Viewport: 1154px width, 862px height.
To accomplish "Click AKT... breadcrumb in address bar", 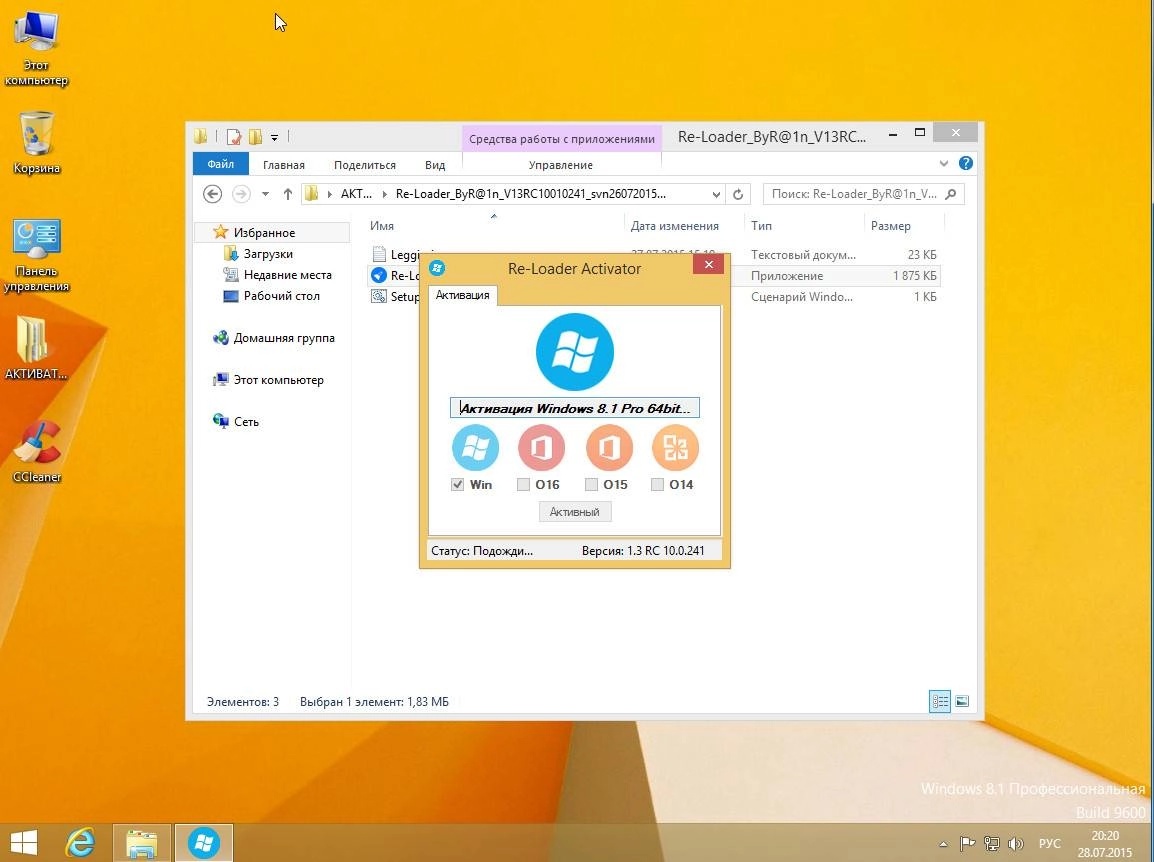I will 356,194.
